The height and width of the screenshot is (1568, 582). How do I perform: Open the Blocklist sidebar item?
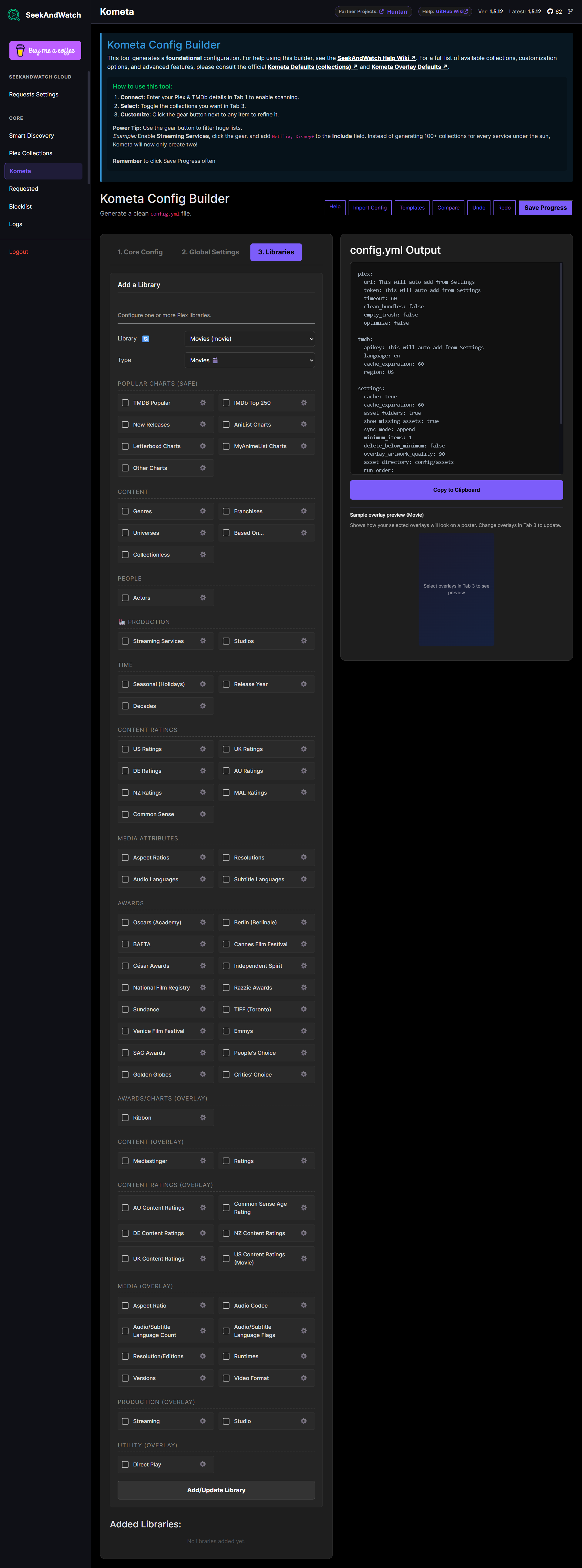click(21, 206)
